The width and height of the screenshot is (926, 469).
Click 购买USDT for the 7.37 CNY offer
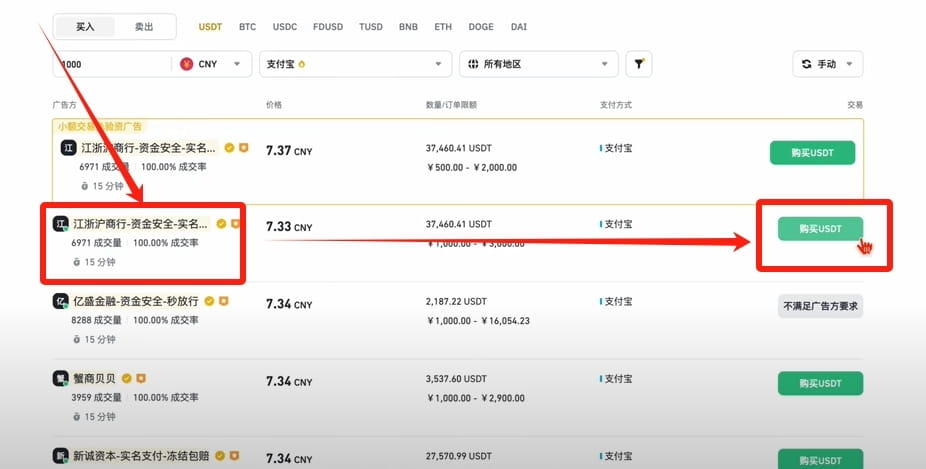tap(812, 152)
